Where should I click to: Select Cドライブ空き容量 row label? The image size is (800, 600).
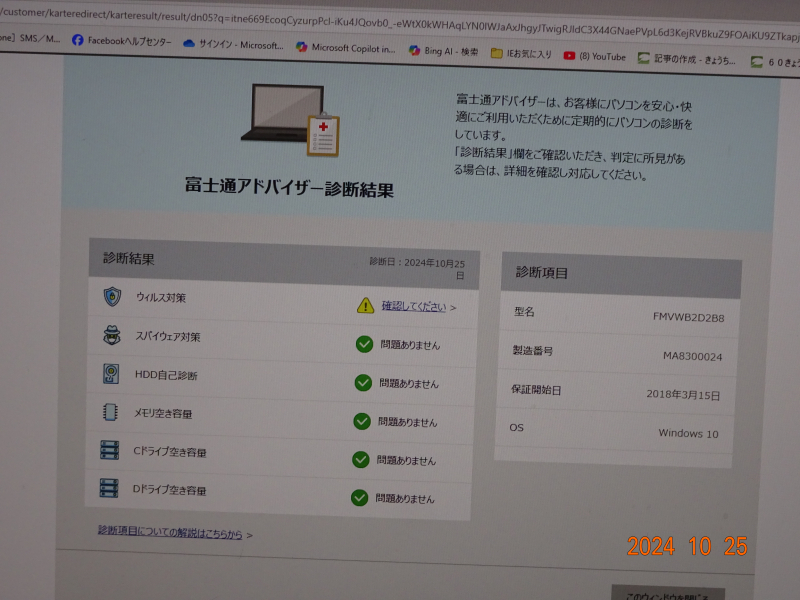169,452
